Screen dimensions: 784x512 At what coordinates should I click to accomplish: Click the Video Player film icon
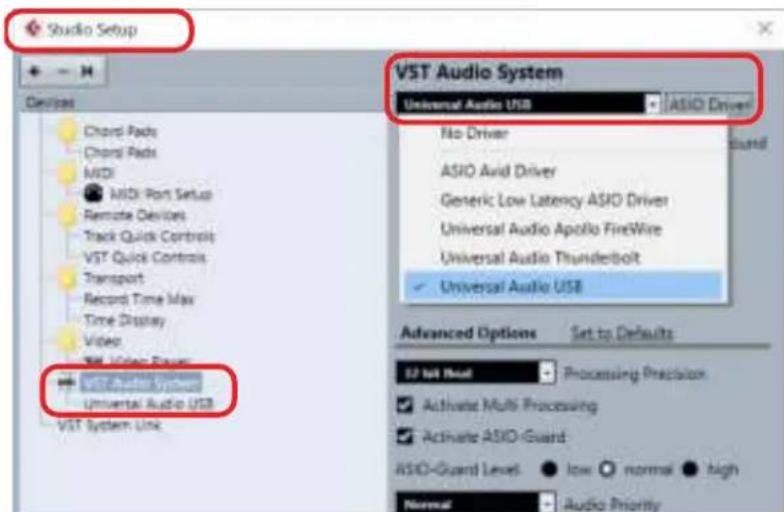pyautogui.click(x=93, y=360)
